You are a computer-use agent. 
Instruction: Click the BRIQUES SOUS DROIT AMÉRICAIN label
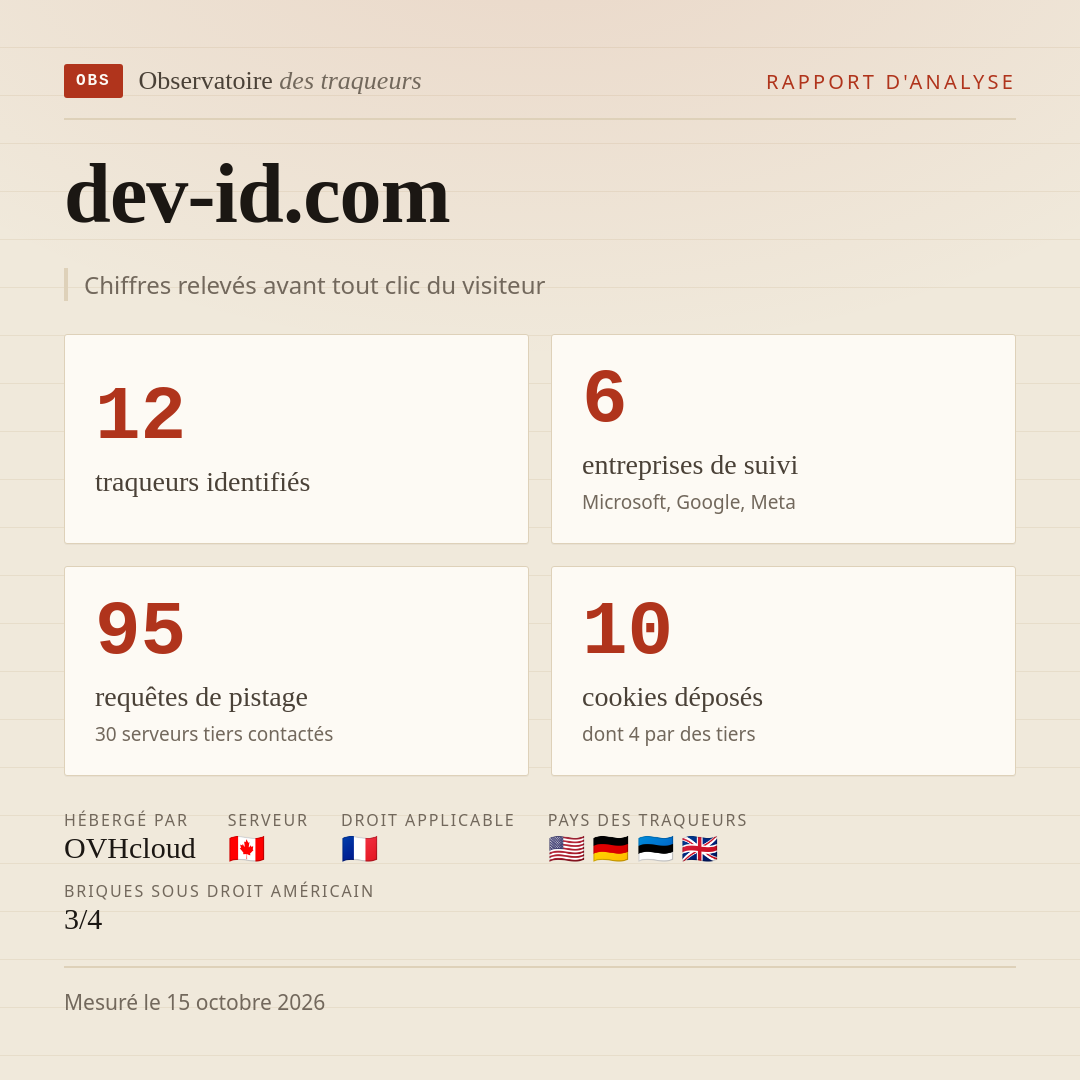tap(219, 891)
